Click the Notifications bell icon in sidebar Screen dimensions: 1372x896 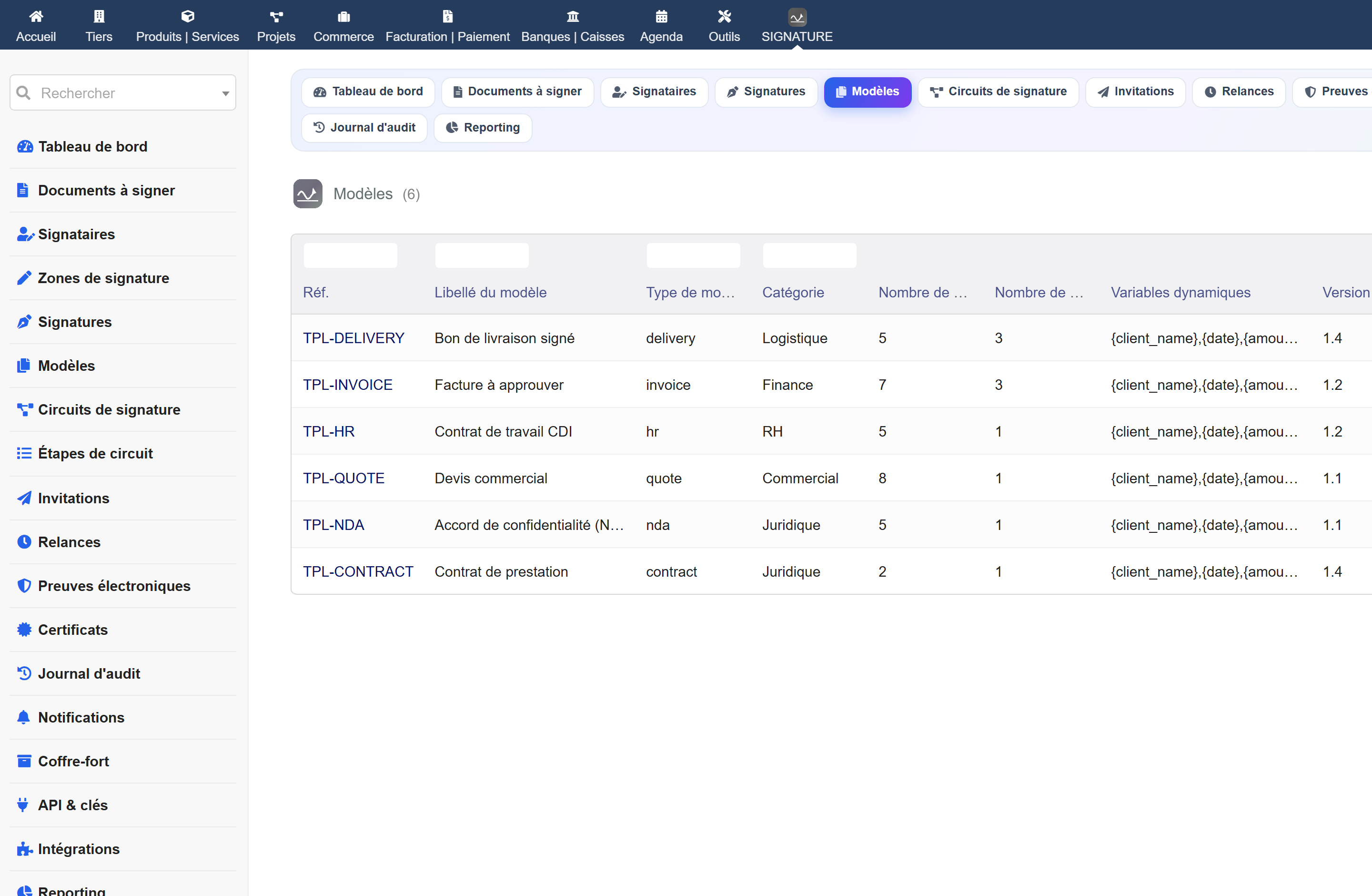pyautogui.click(x=24, y=717)
